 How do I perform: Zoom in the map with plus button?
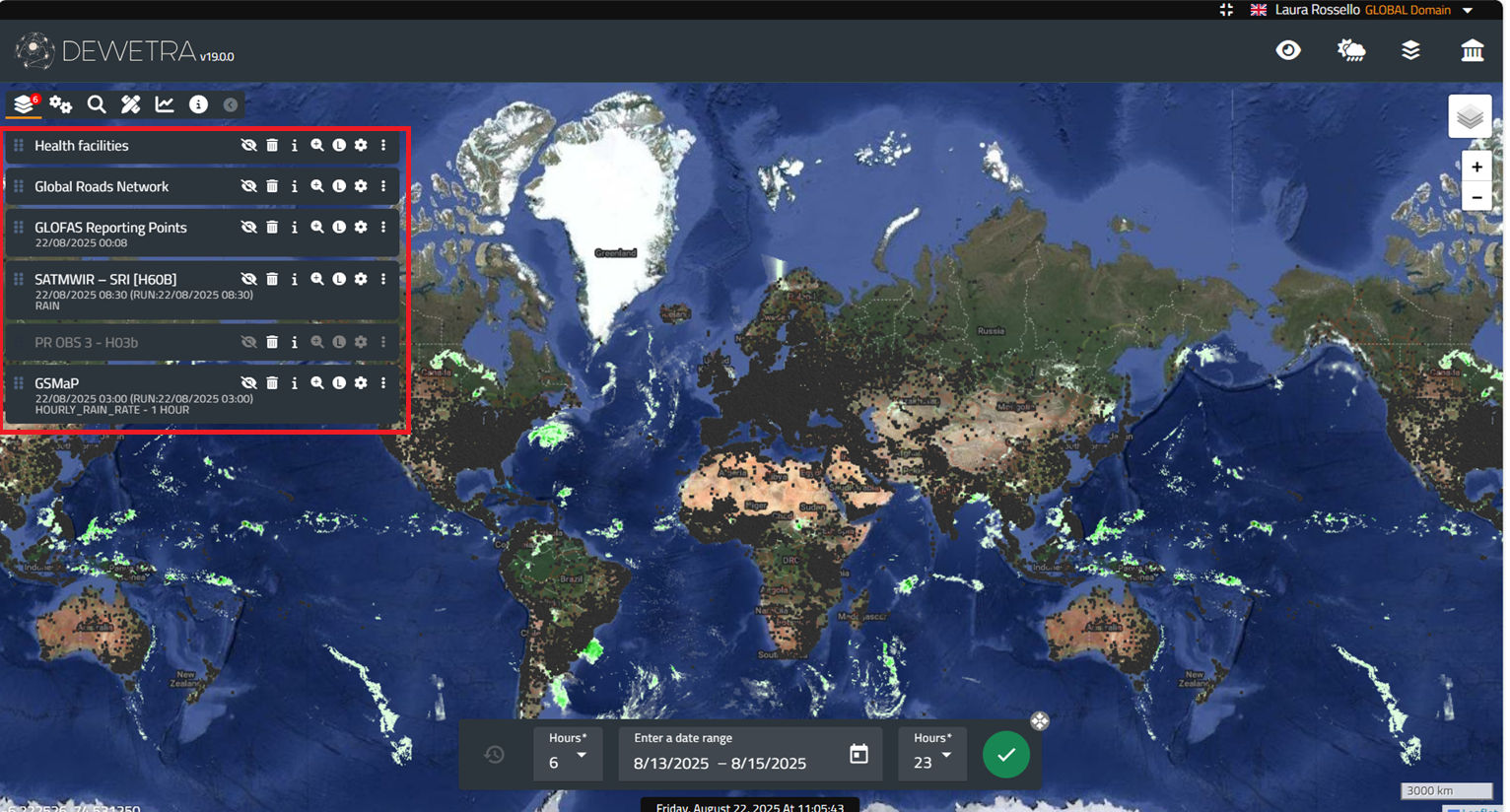(x=1476, y=168)
